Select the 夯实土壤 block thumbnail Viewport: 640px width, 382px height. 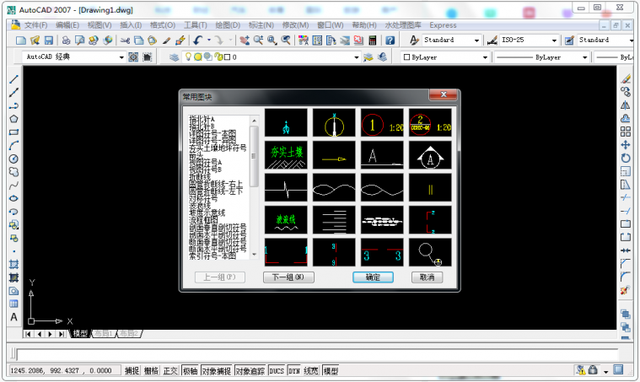(x=286, y=155)
